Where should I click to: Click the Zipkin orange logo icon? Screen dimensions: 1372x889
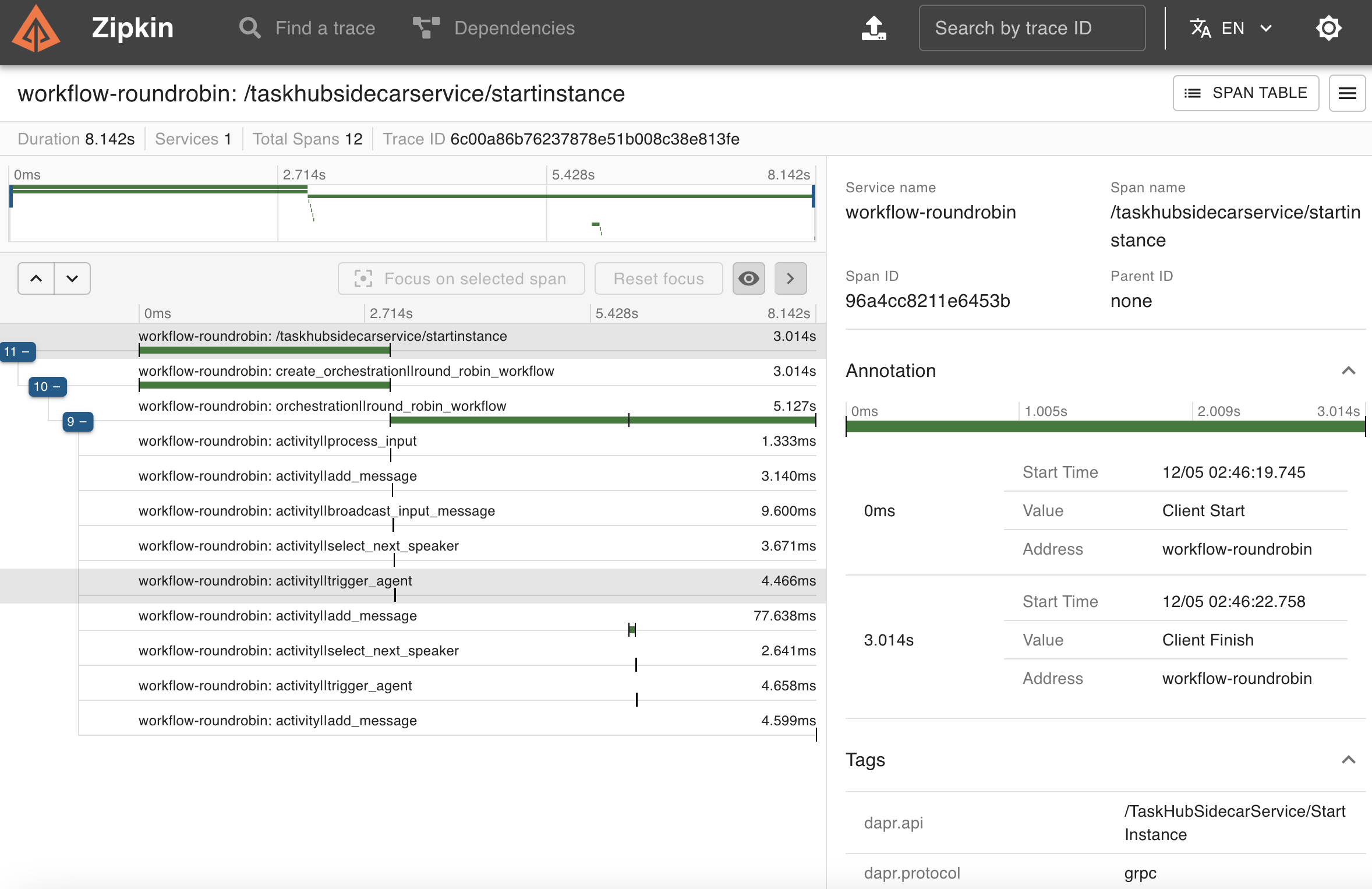(36, 29)
